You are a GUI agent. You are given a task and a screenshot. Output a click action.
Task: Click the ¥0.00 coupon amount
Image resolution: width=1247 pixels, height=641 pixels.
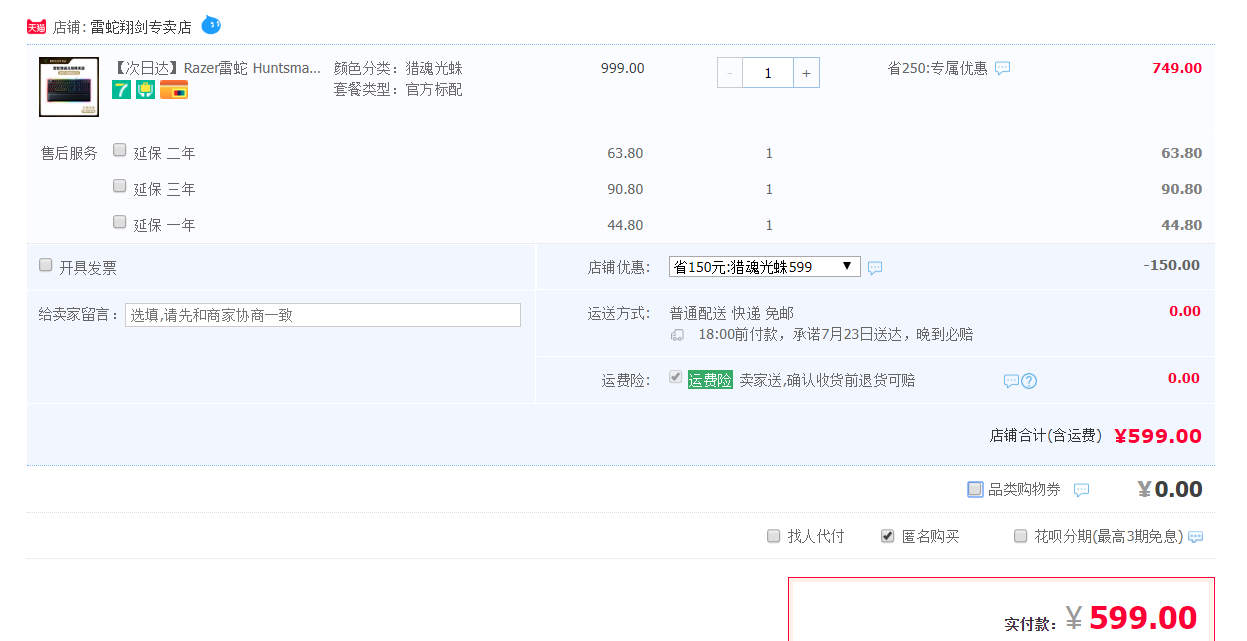pos(1170,489)
